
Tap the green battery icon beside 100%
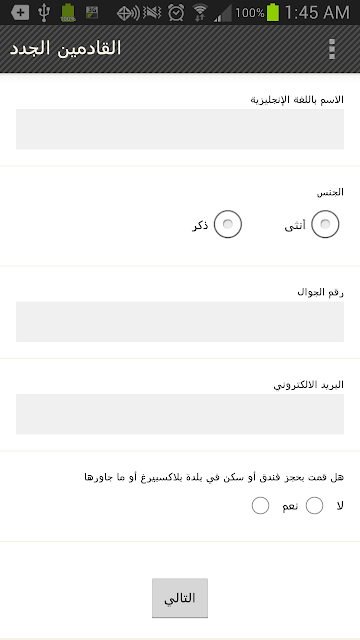pos(273,12)
